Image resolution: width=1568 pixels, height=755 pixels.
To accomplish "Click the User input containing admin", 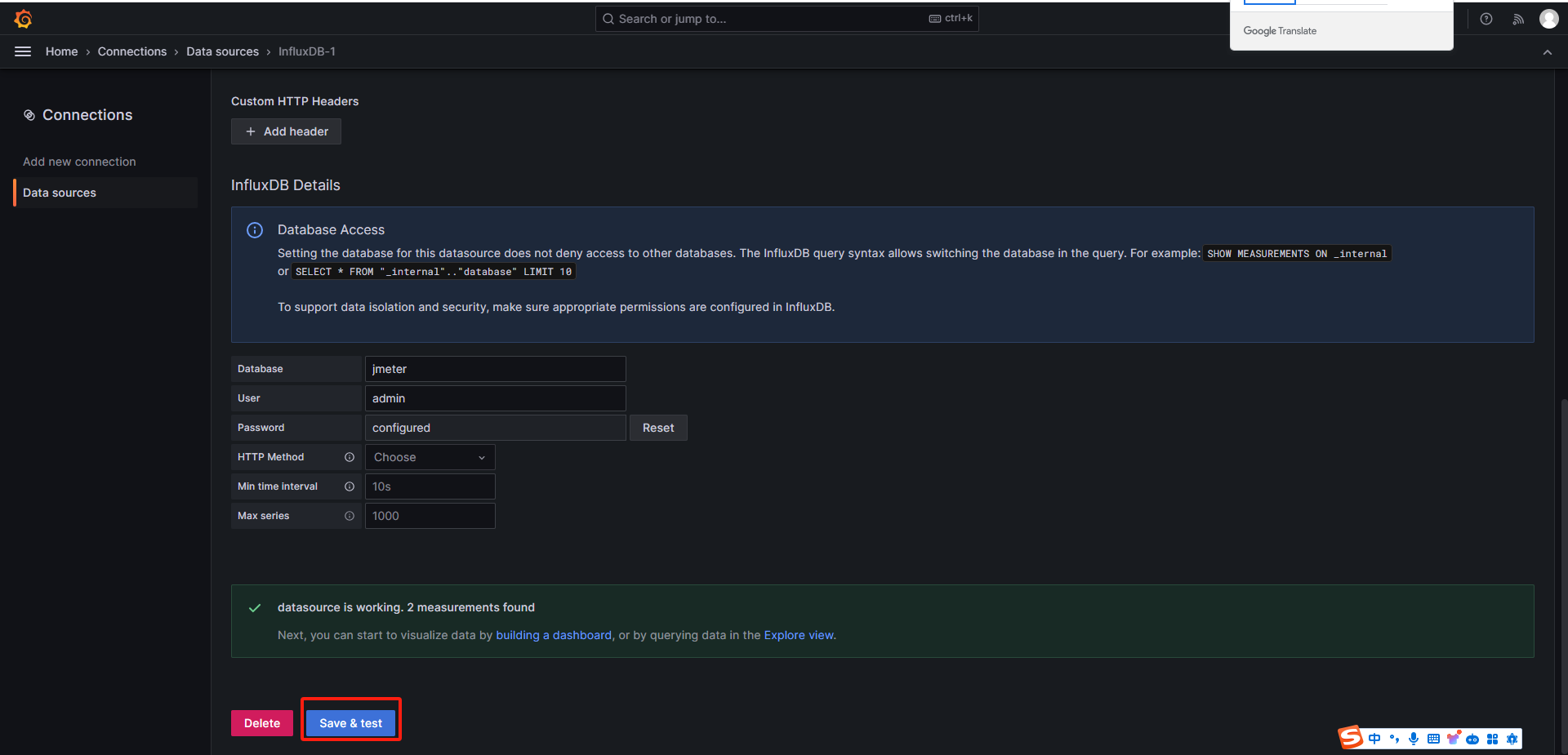I will click(495, 398).
